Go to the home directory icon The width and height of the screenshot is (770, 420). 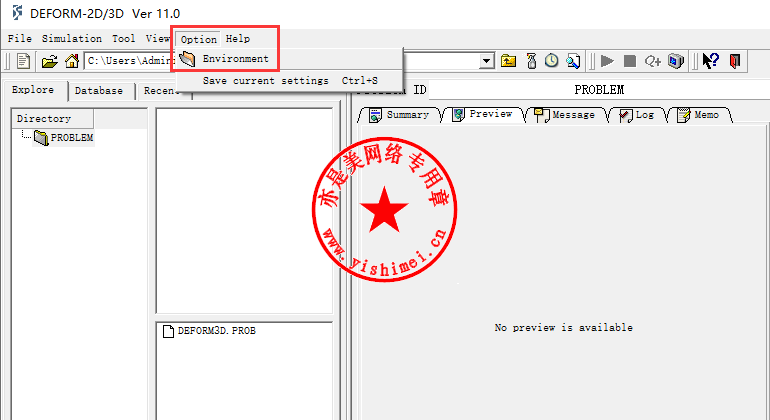pyautogui.click(x=71, y=61)
